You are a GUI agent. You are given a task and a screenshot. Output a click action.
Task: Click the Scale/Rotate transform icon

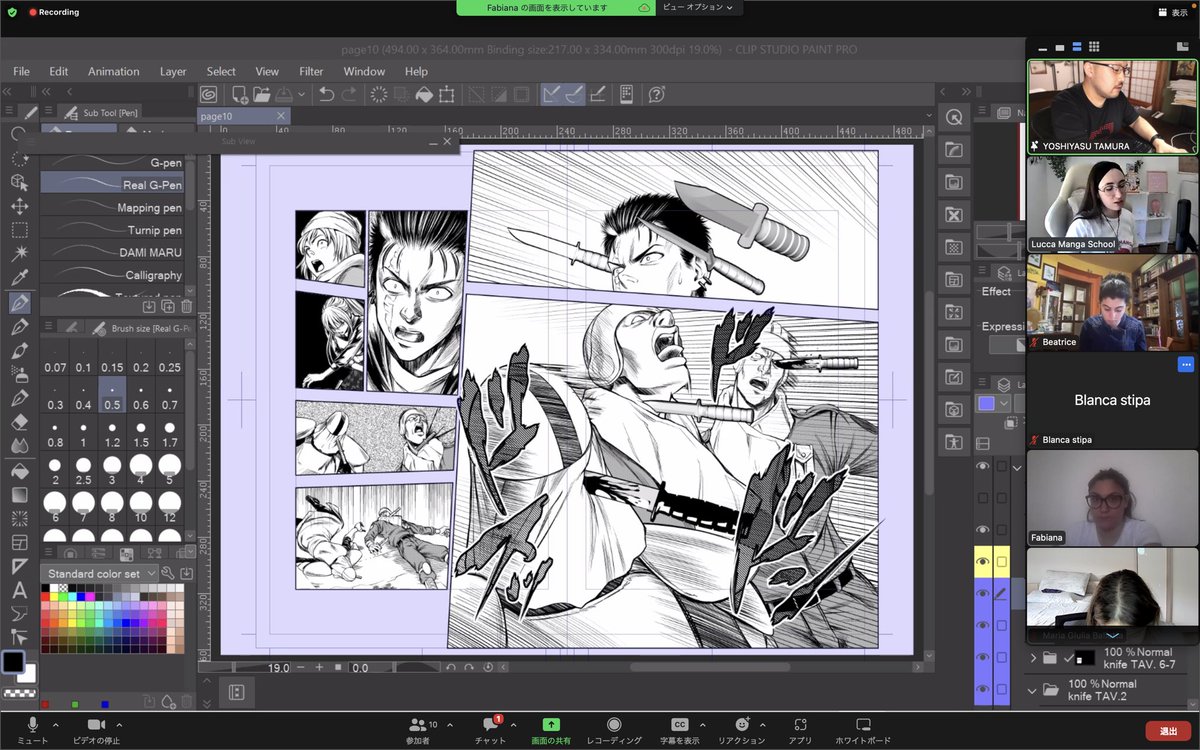click(x=446, y=94)
